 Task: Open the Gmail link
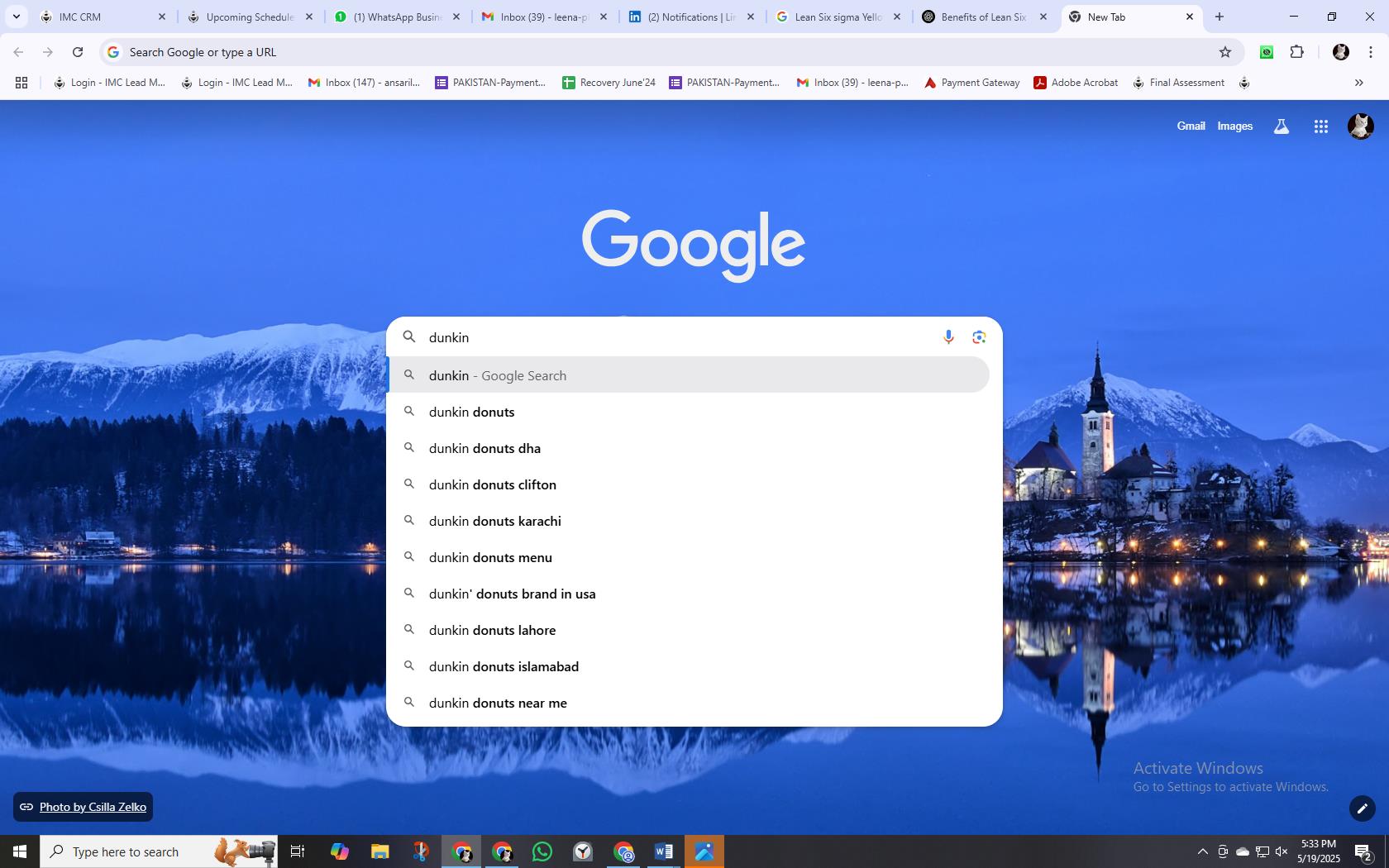(1191, 126)
